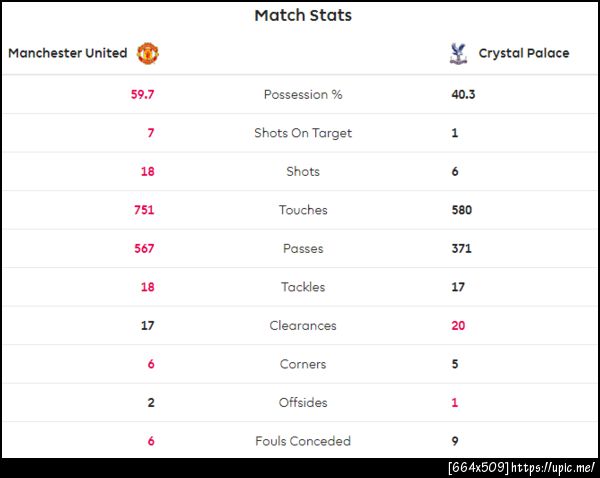600x478 pixels.
Task: Click the Offsides stat label
Action: point(303,402)
